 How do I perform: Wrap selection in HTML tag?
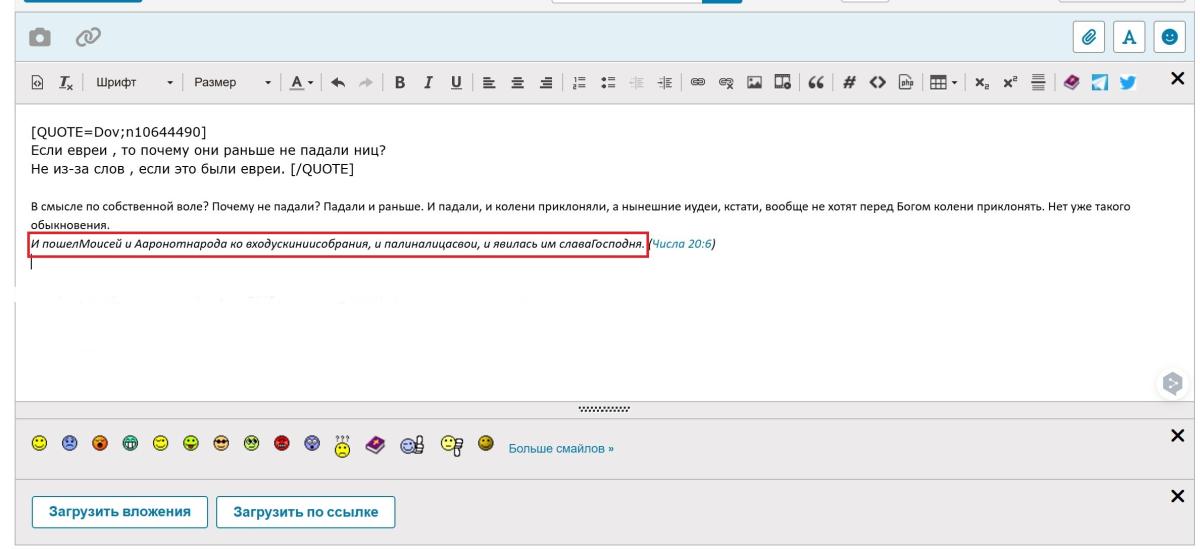coord(876,82)
